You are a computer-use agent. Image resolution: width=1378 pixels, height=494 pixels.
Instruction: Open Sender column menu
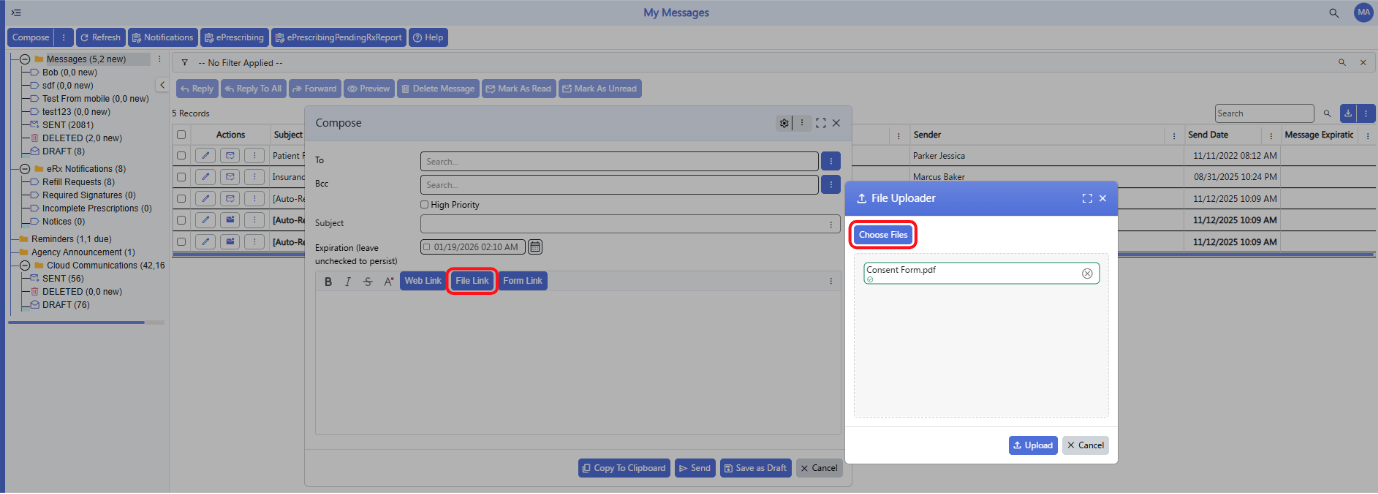(1174, 134)
